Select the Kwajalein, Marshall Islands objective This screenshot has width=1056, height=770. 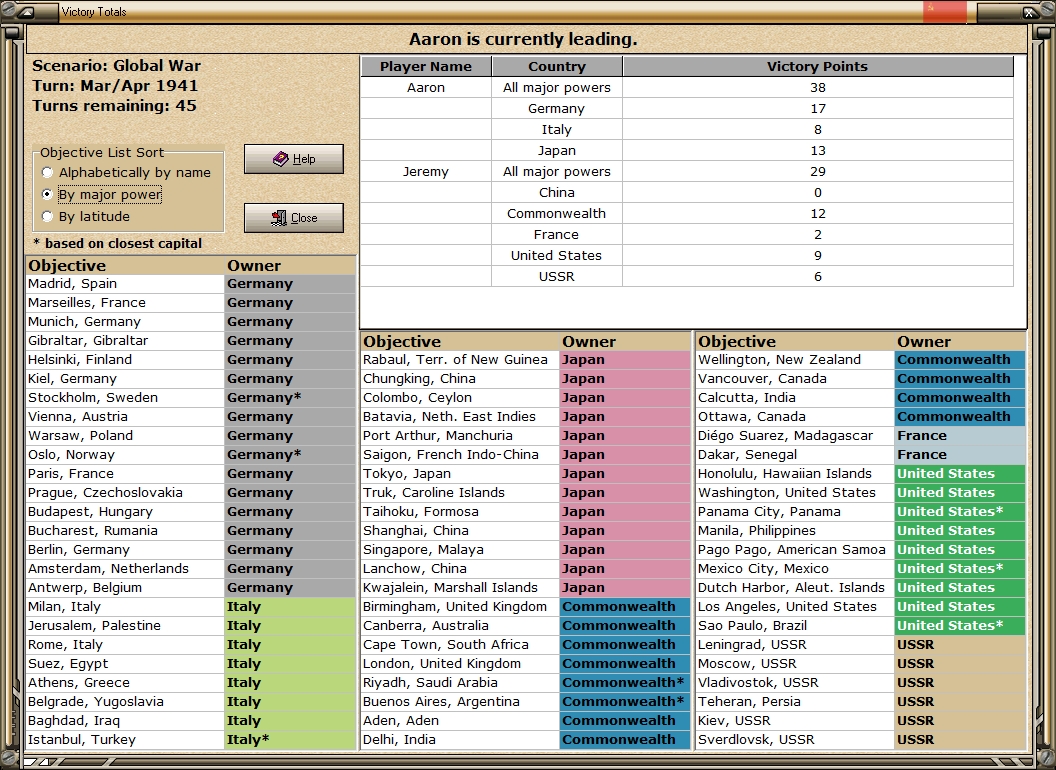coord(461,587)
